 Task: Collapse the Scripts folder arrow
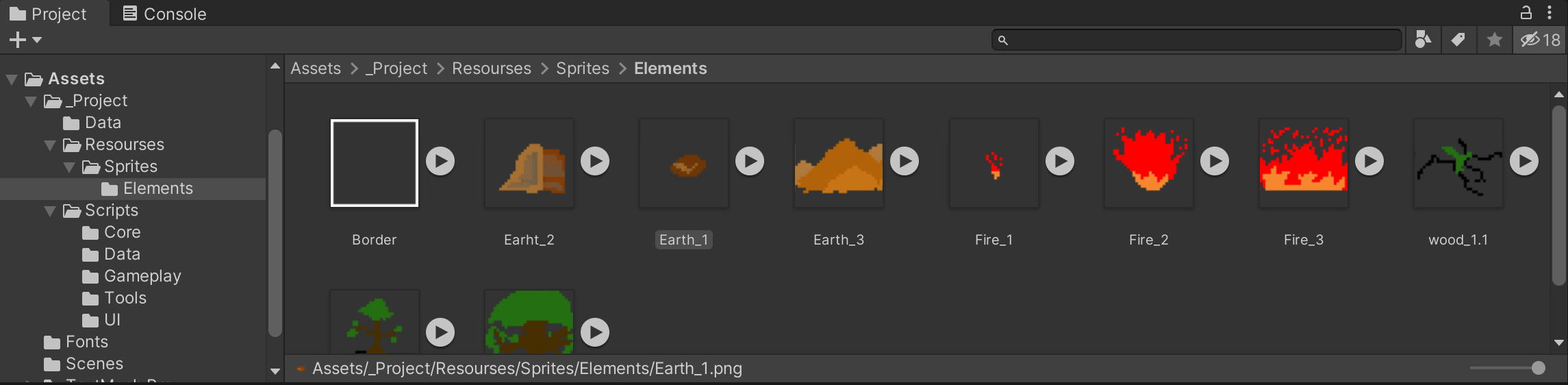(x=50, y=211)
